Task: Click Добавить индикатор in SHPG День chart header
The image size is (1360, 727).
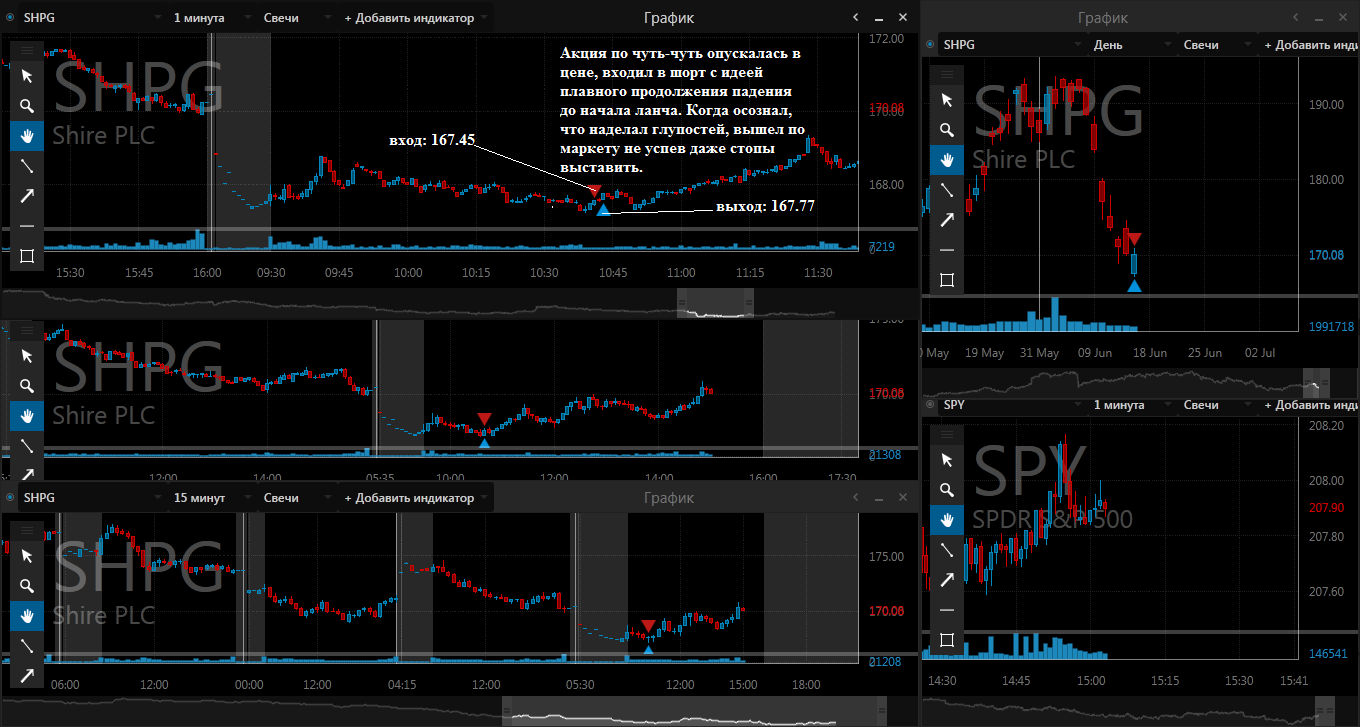Action: coord(1311,44)
